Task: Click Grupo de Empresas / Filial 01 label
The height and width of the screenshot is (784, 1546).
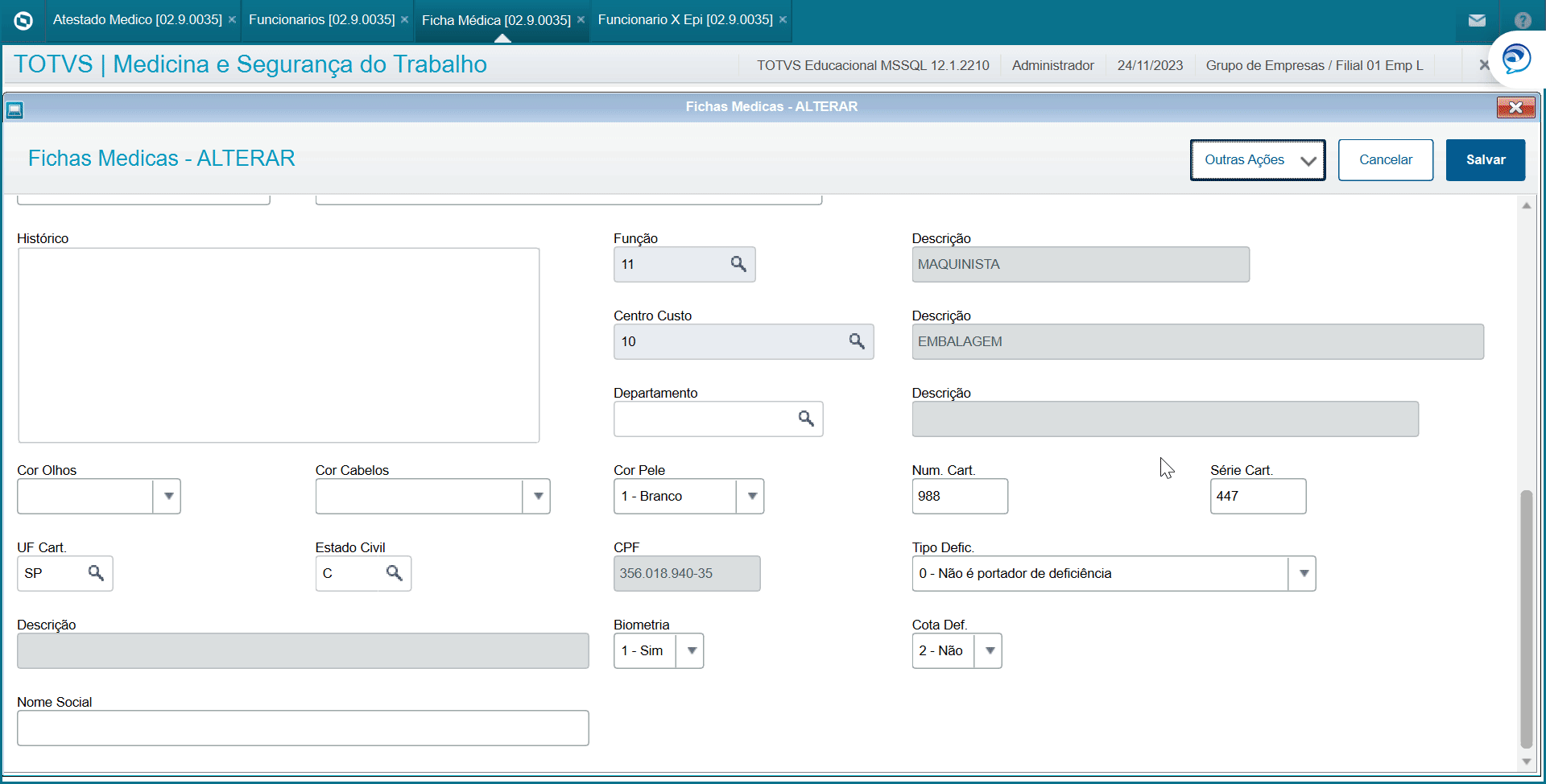Action: [1314, 65]
